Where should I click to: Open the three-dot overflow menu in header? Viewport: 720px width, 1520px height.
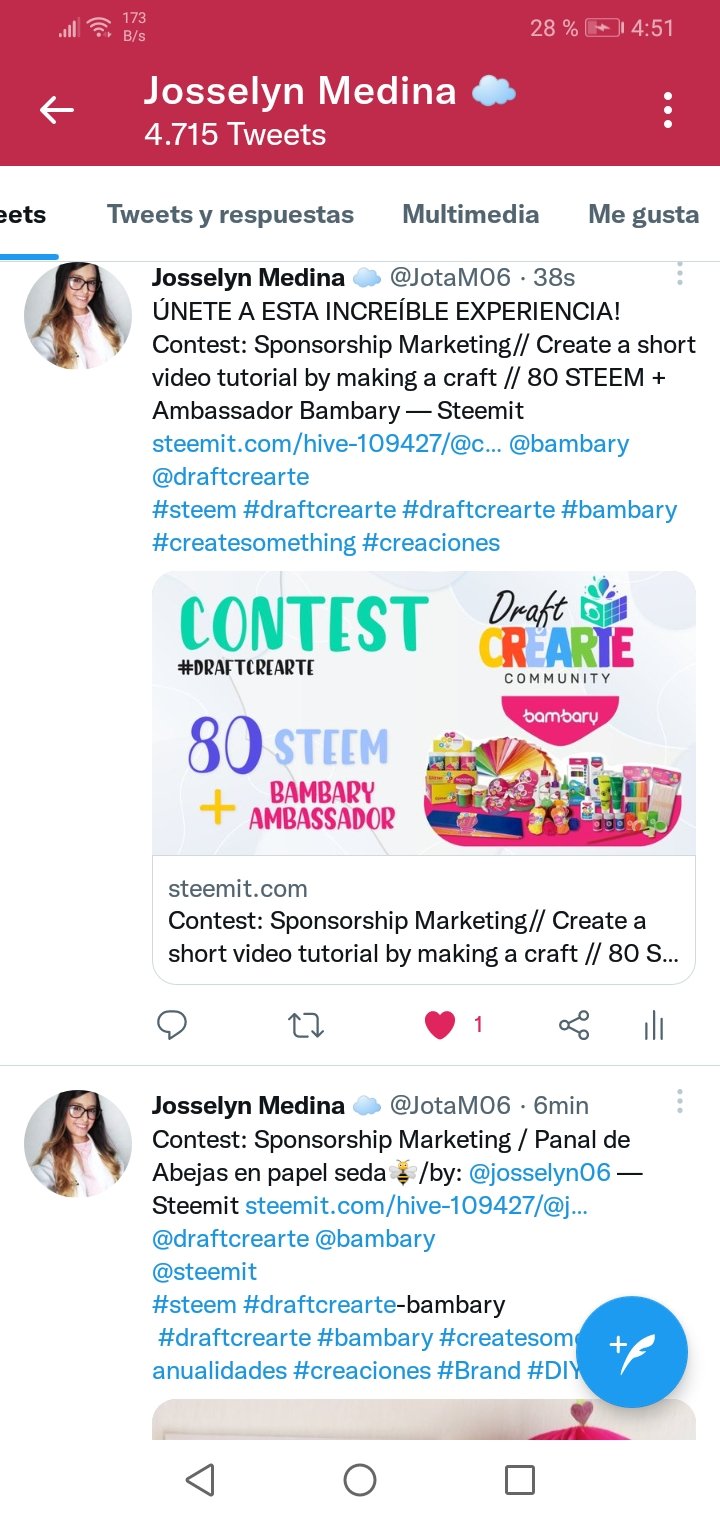point(668,110)
